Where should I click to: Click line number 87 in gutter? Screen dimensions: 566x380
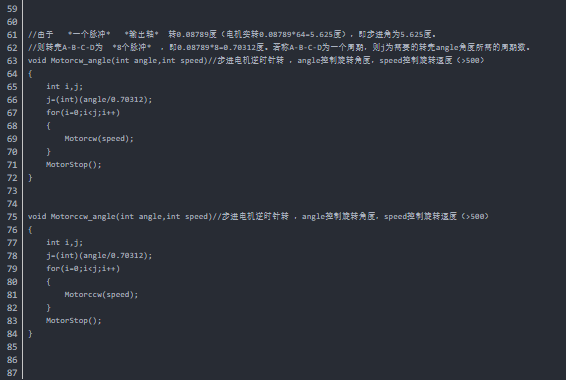click(x=12, y=372)
